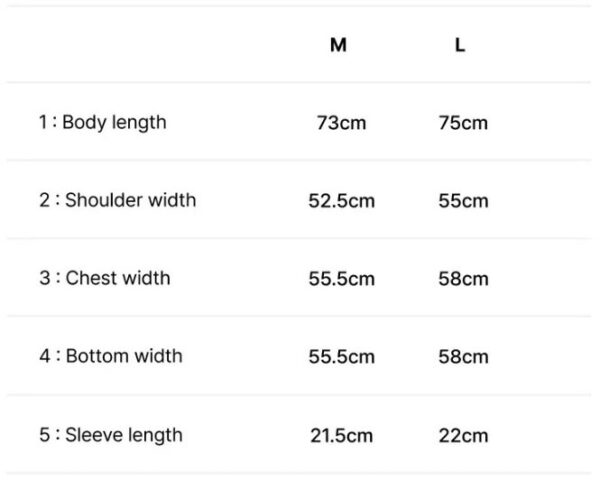
Task: Select the 55cm shoulder width value
Action: [463, 201]
